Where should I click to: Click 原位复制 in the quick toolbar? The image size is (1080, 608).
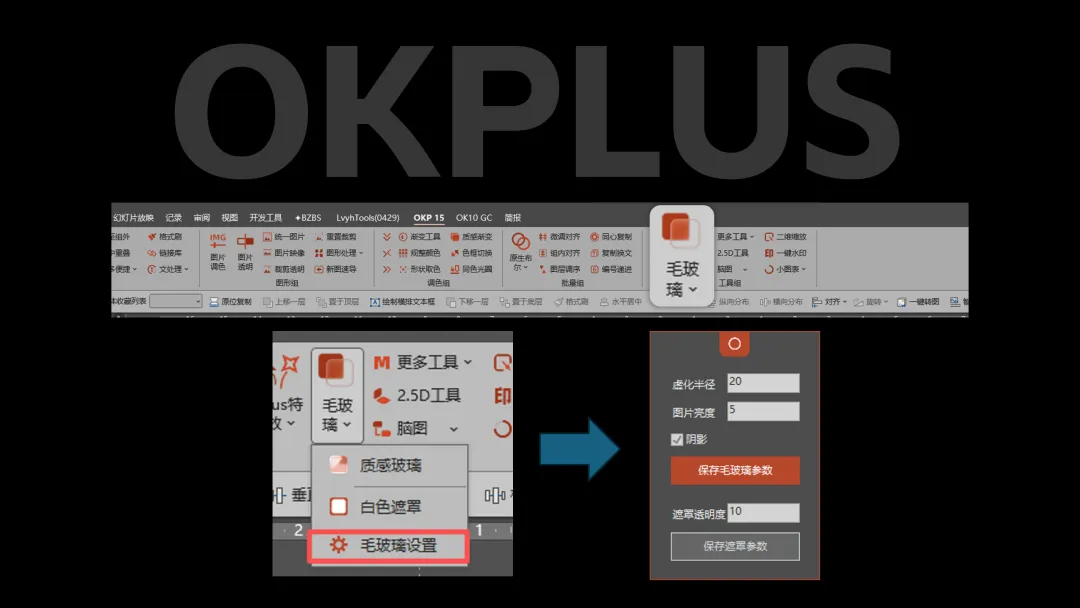tap(231, 302)
